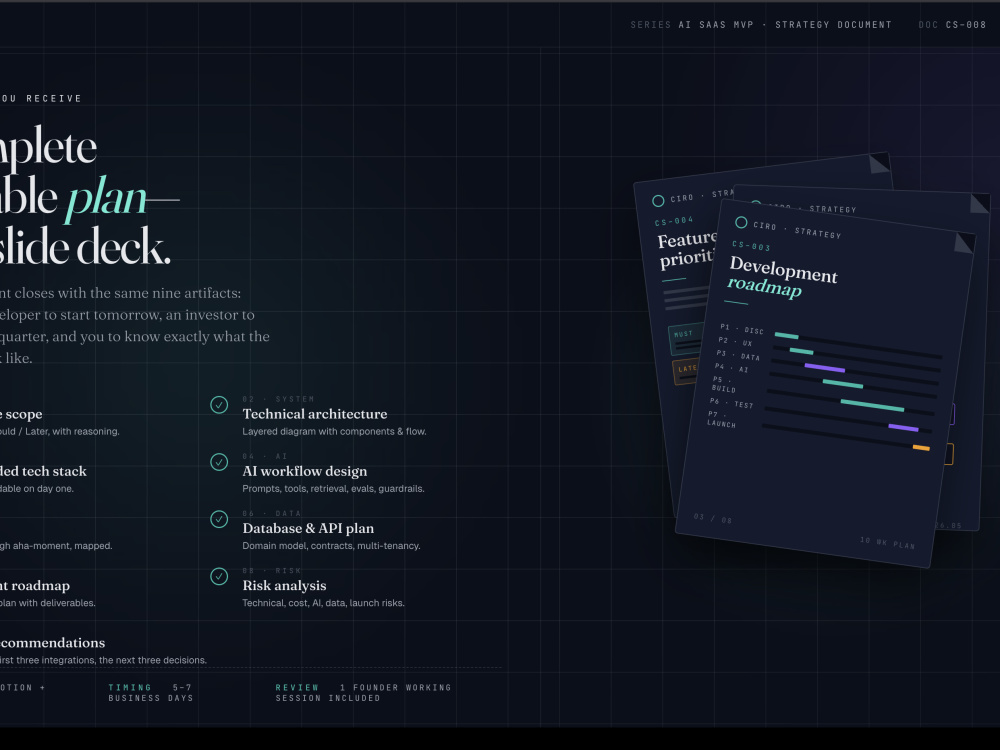Click 'Prompts, tools, retrieval, evals, guardrails.' text
Viewport: 1000px width, 750px height.
coord(333,489)
